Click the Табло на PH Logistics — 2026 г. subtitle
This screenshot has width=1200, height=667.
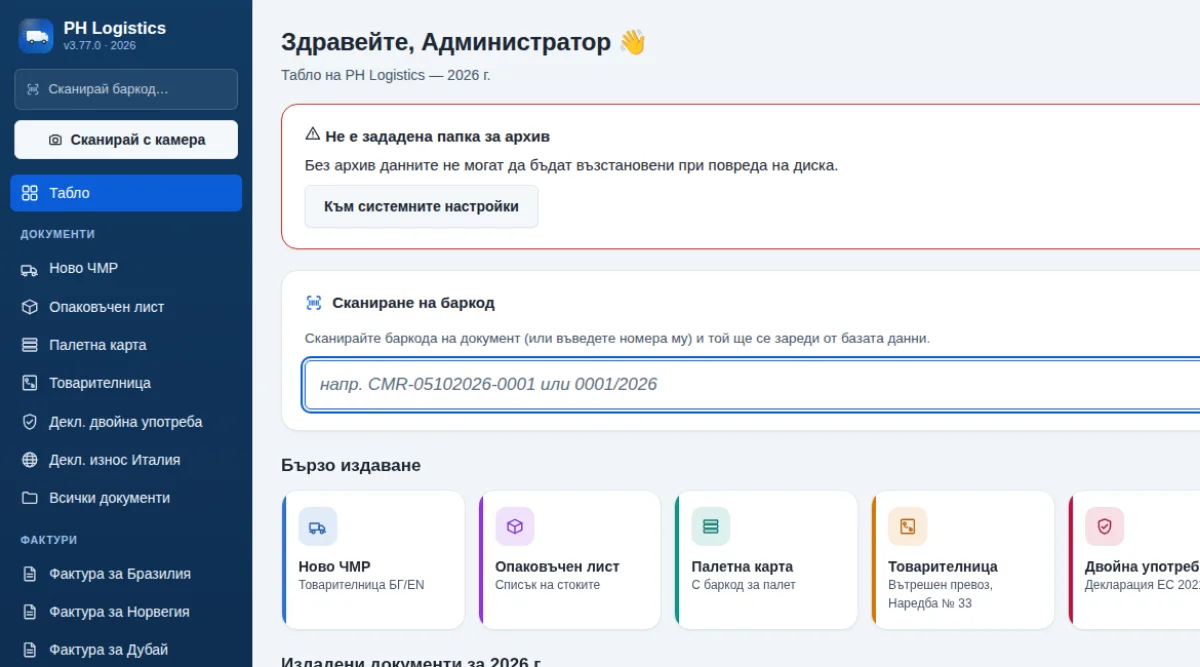point(386,75)
